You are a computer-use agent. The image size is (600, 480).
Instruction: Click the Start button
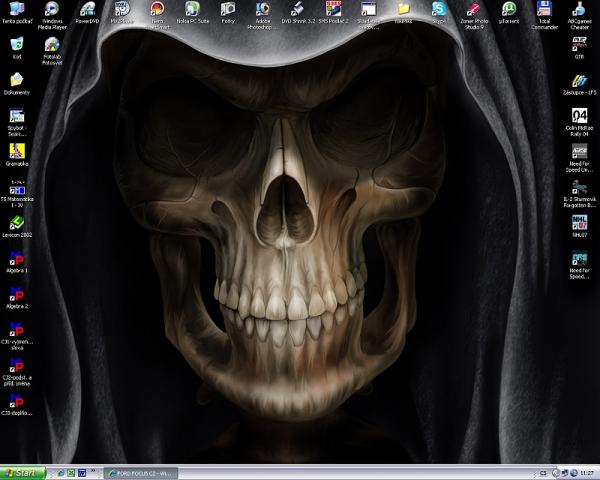23,472
